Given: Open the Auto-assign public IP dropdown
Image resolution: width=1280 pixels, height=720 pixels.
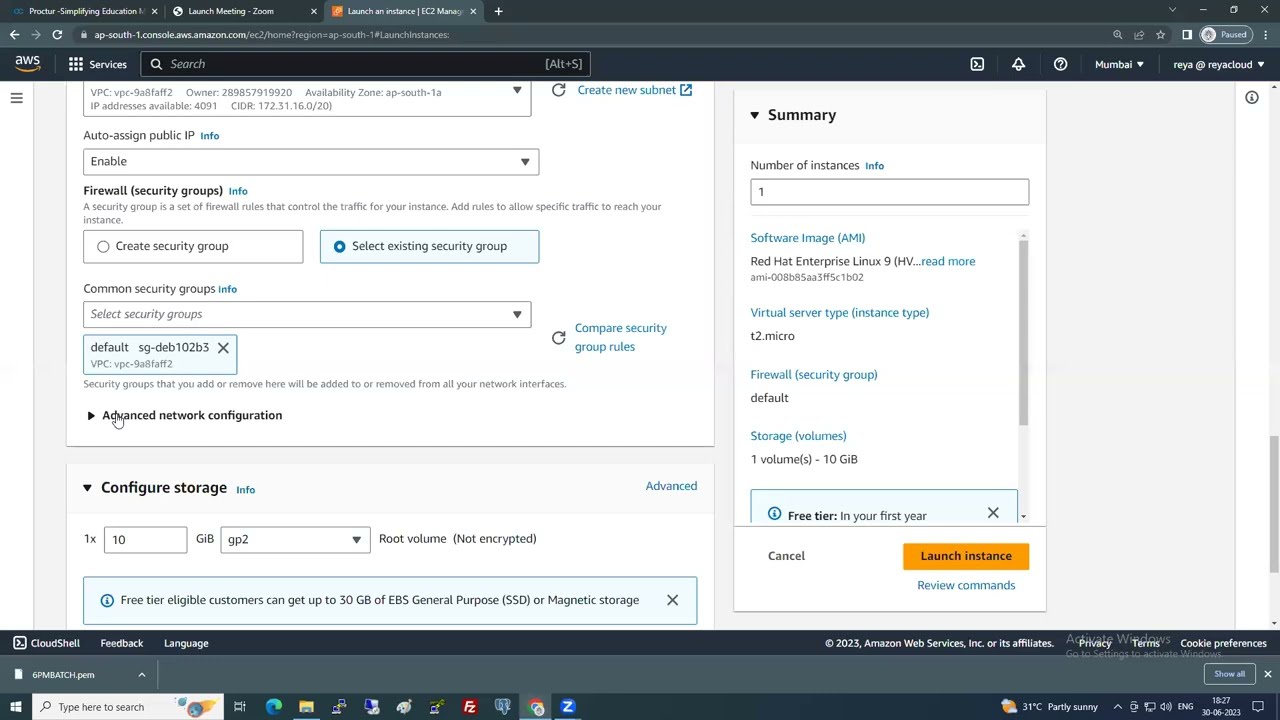Looking at the screenshot, I should pyautogui.click(x=311, y=161).
